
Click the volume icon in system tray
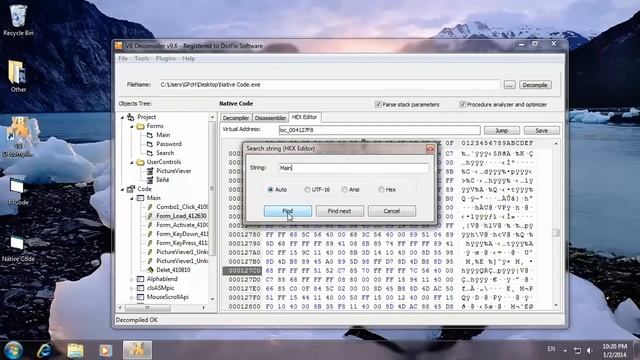coord(589,350)
